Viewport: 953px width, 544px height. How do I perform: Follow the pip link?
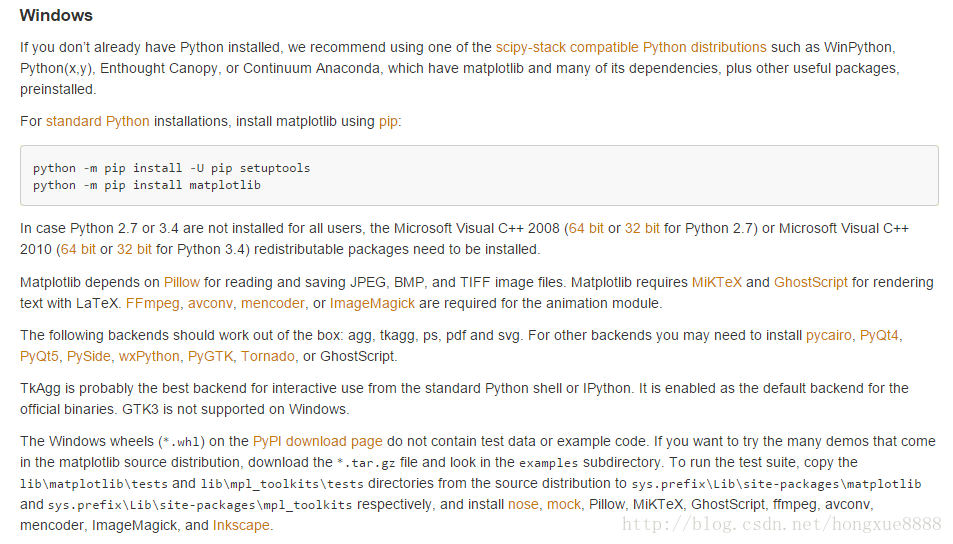point(388,122)
